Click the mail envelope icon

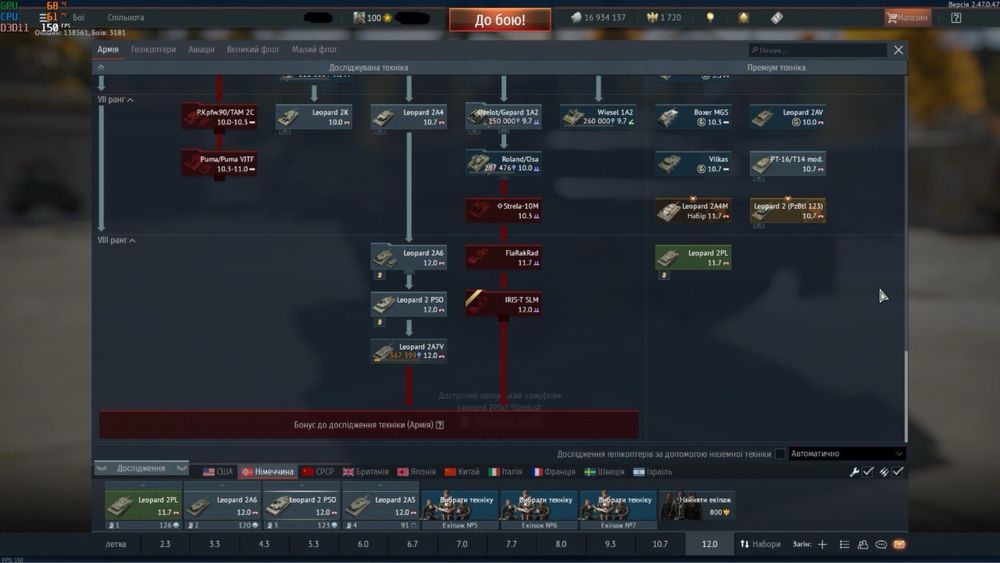point(899,545)
